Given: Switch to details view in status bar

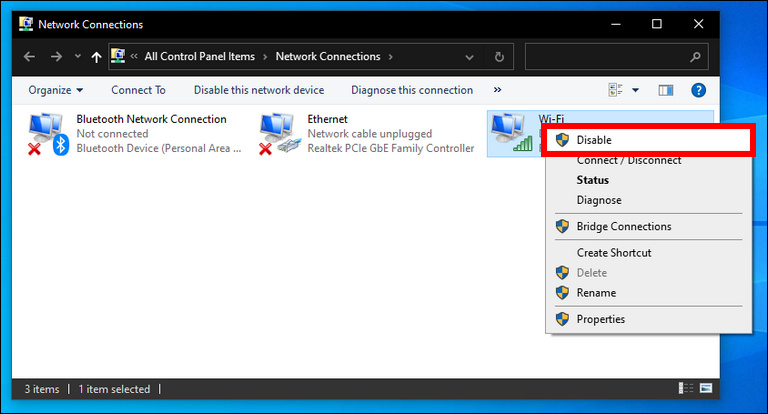Looking at the screenshot, I should pyautogui.click(x=686, y=389).
